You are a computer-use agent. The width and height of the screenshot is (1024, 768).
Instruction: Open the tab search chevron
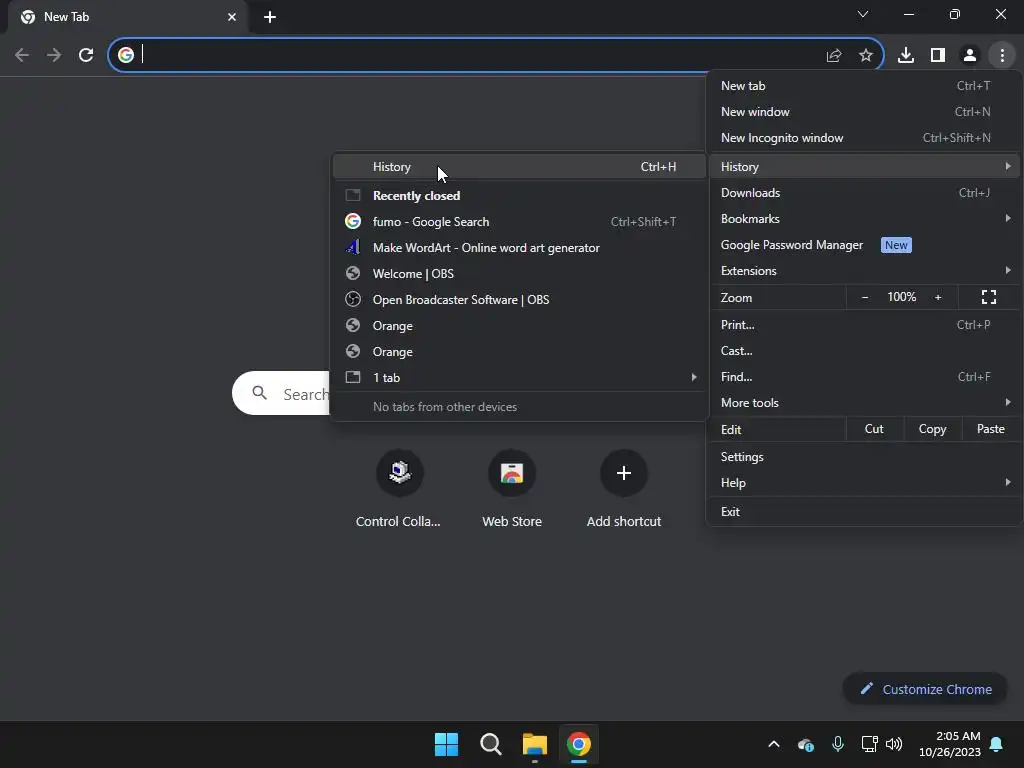[863, 14]
